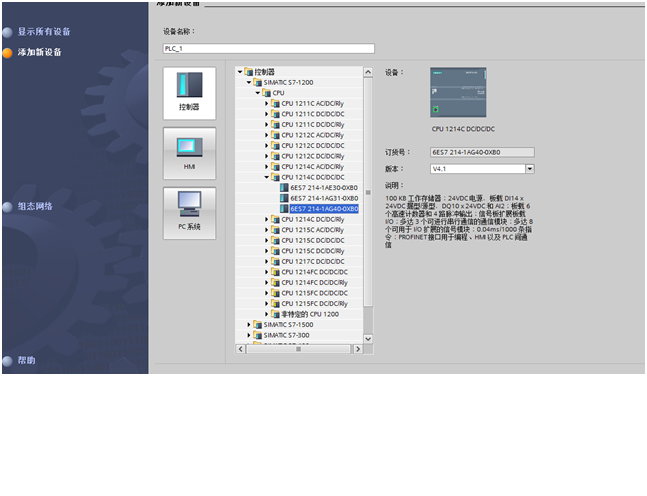Image resolution: width=647 pixels, height=496 pixels.
Task: Click the CPU 1212C DC/DC/DC folder icon
Action: (x=275, y=146)
